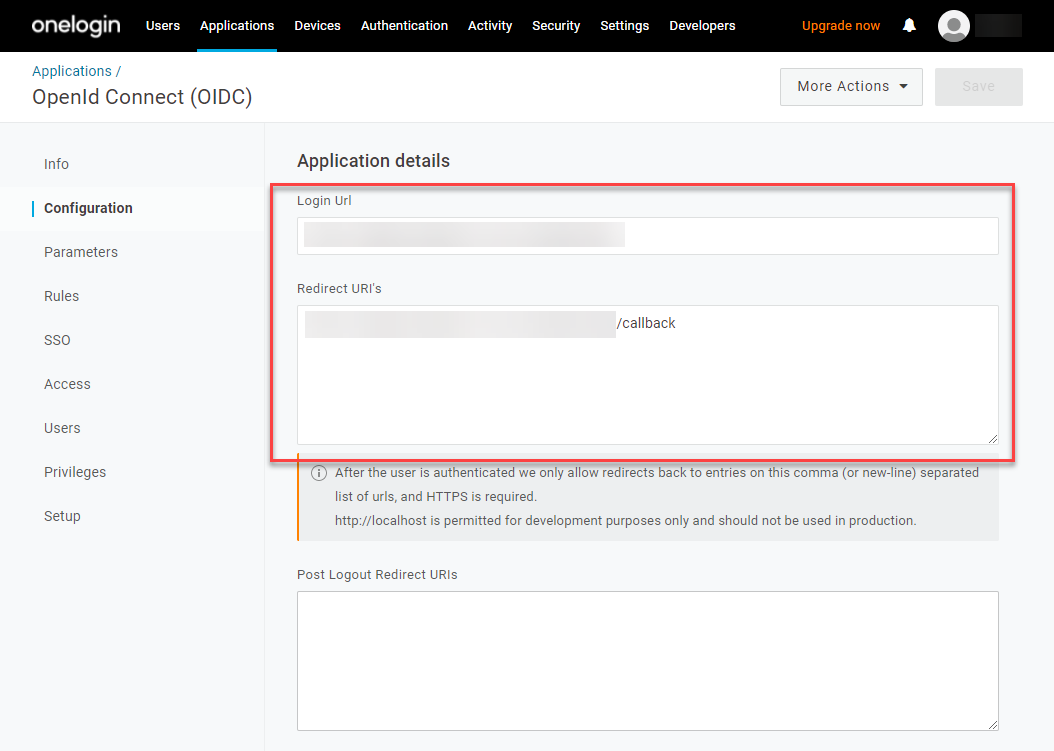
Task: Open the Settings menu
Action: pos(624,26)
